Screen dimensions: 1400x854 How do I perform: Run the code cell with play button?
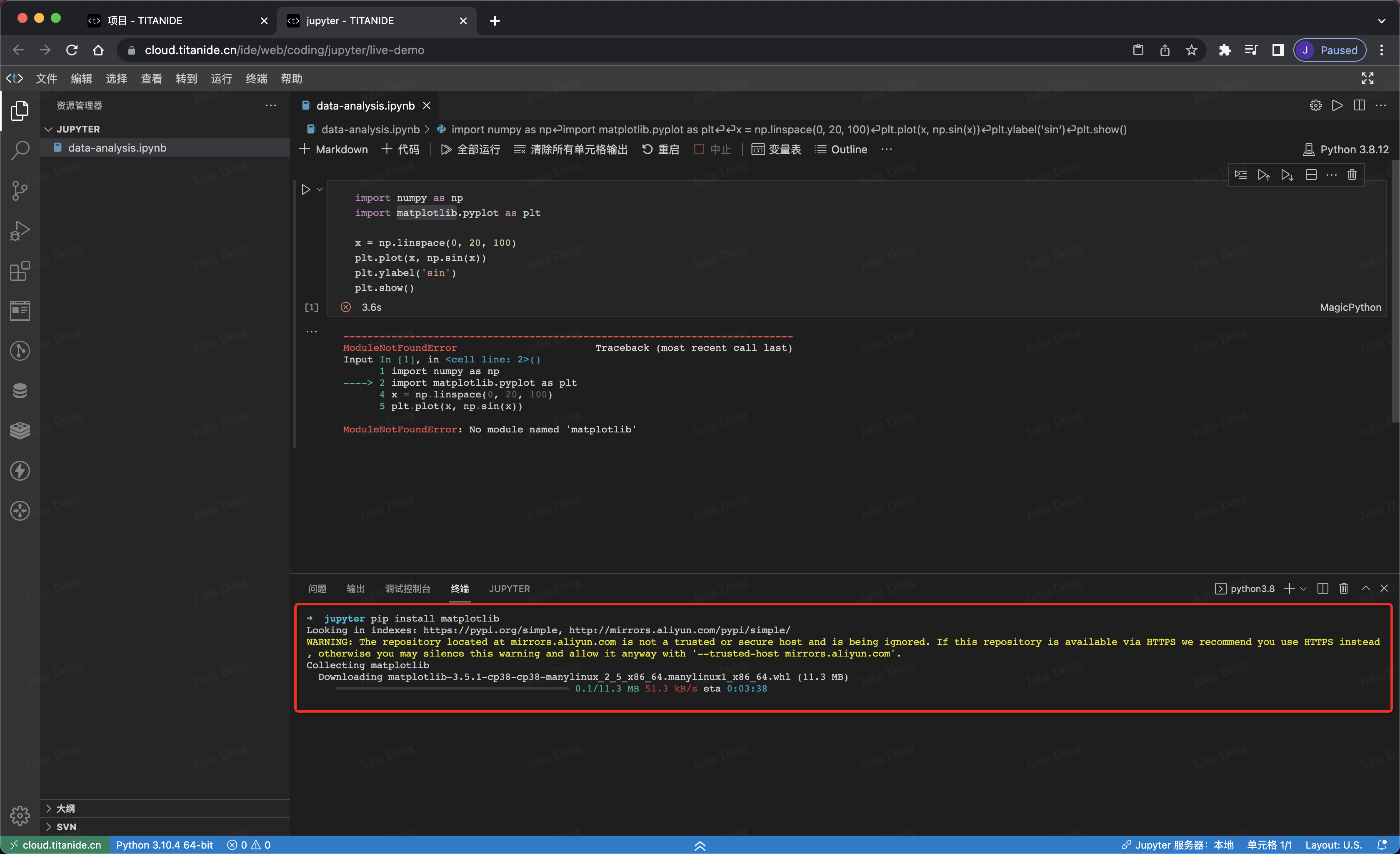(306, 190)
